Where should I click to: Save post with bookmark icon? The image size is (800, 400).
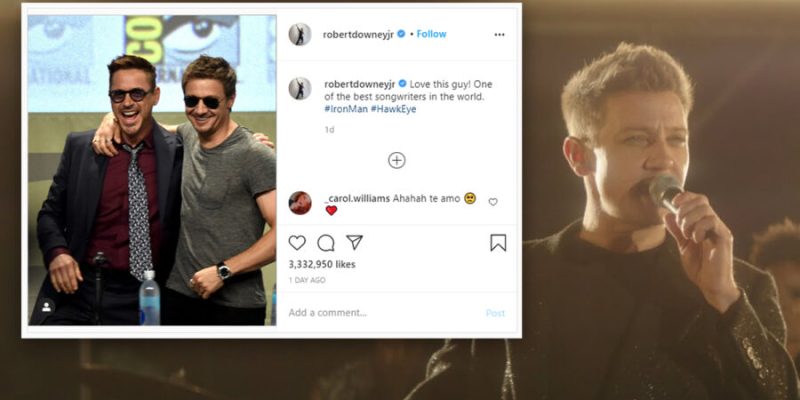(x=498, y=243)
